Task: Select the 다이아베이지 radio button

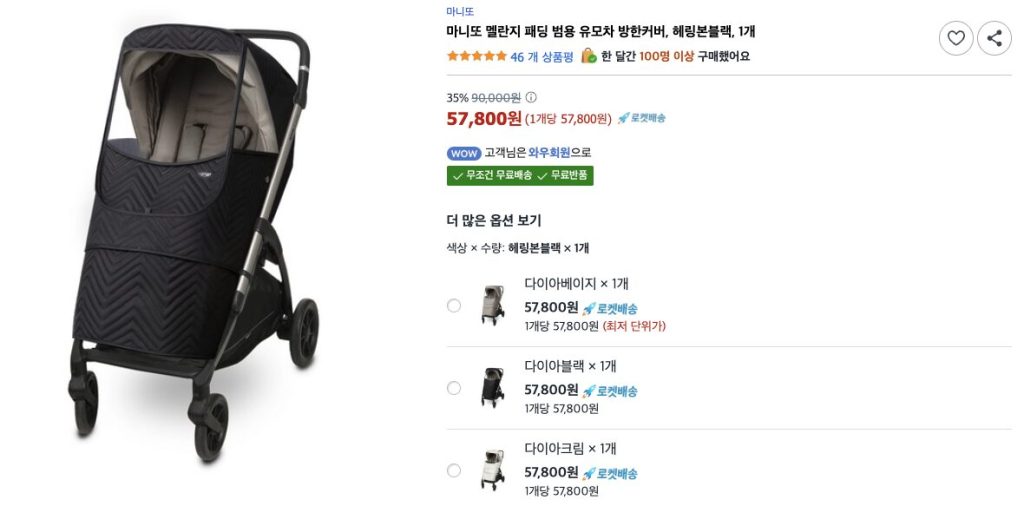Action: click(454, 305)
